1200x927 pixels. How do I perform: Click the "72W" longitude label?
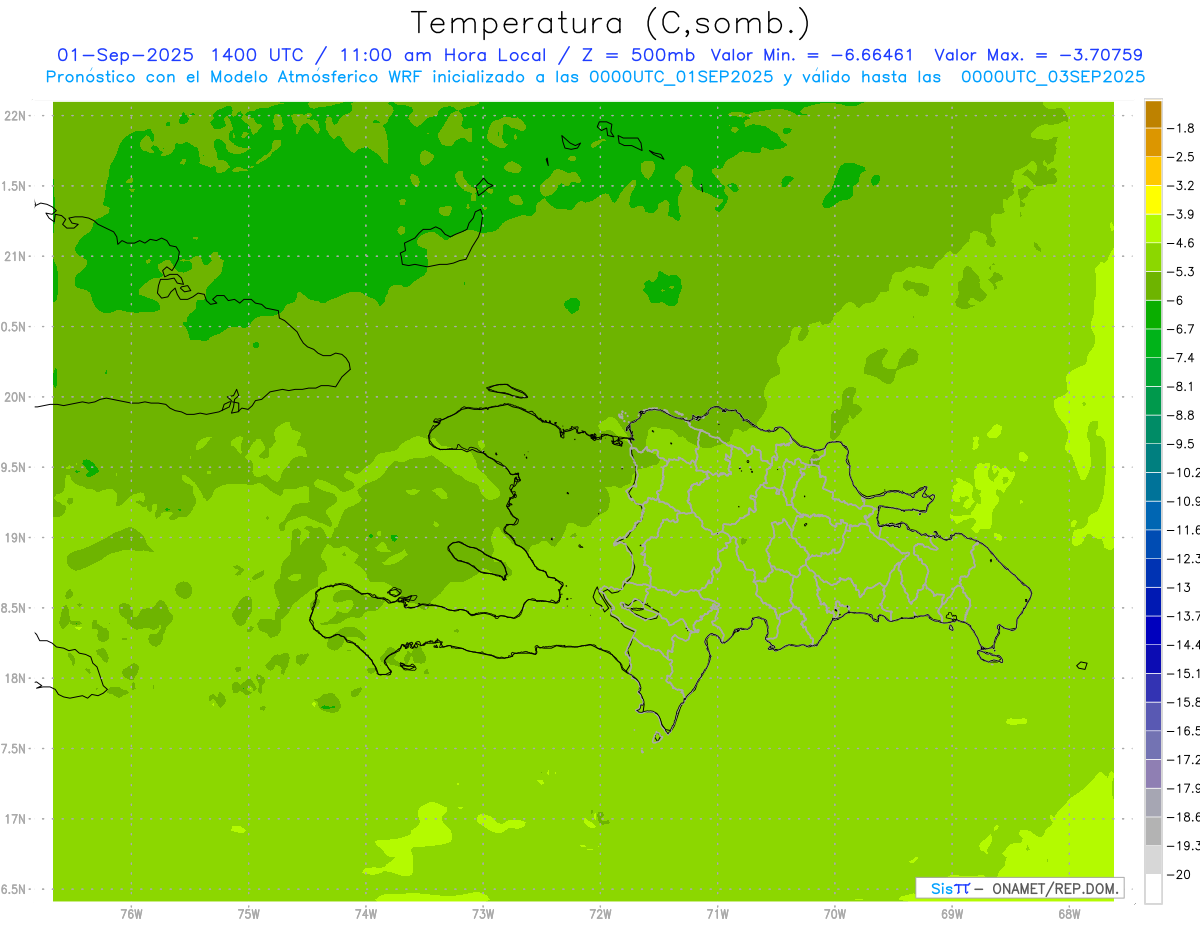tap(600, 914)
